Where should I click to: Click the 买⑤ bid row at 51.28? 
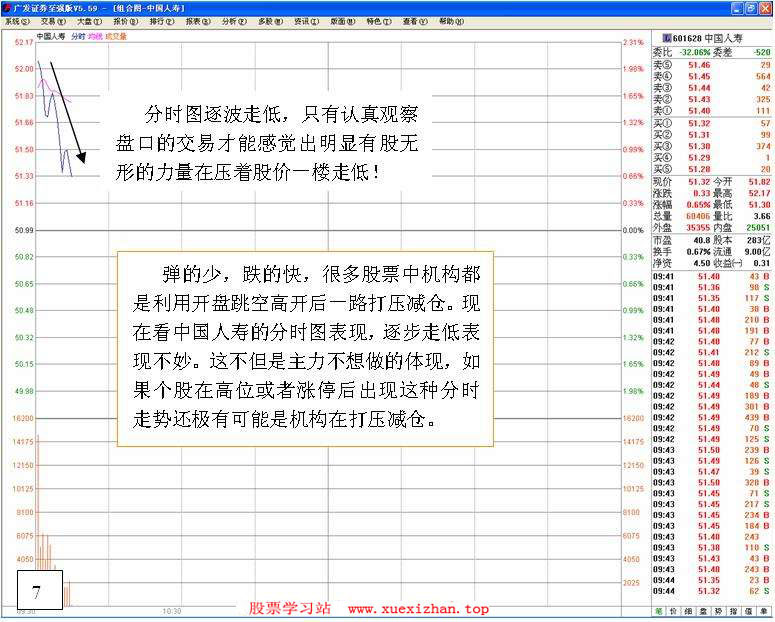coord(712,169)
